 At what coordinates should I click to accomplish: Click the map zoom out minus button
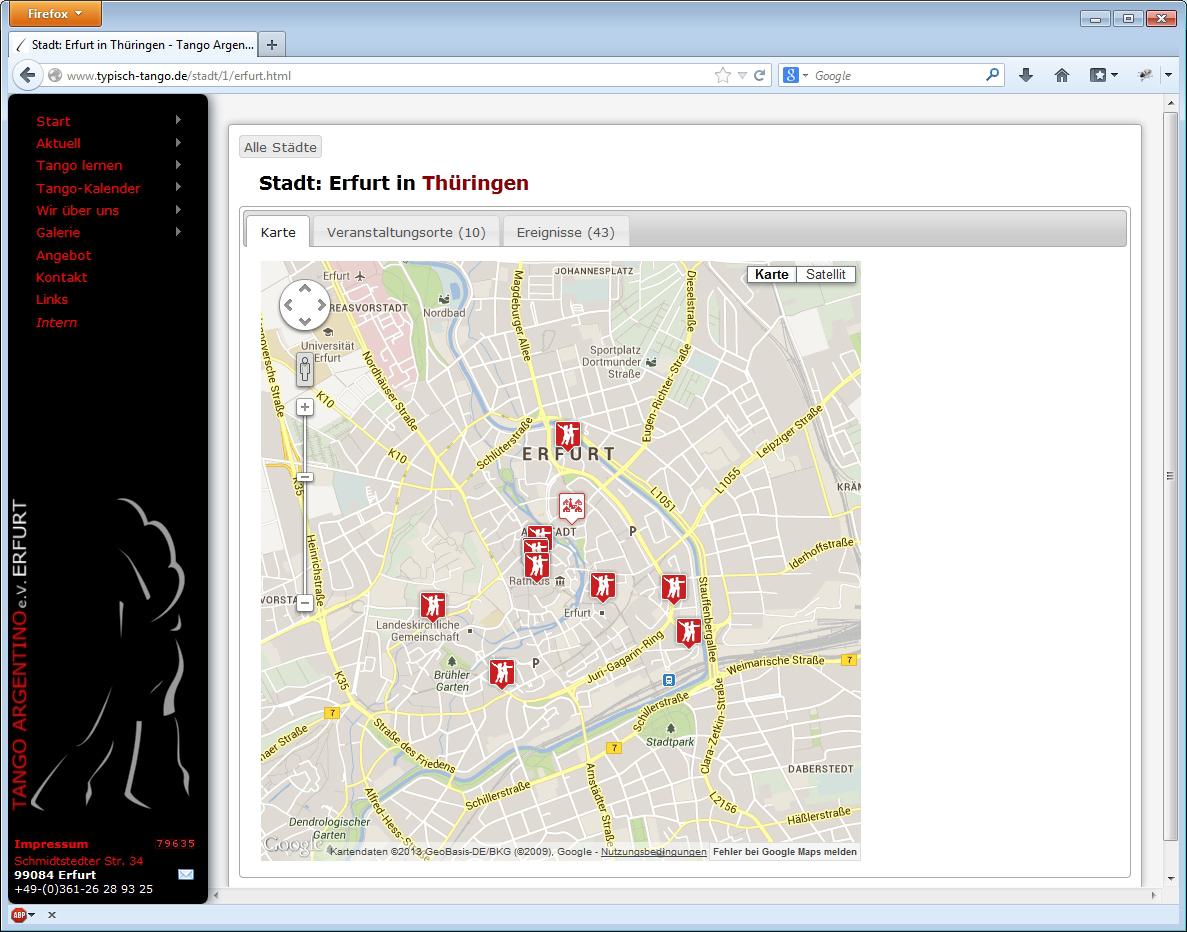305,603
